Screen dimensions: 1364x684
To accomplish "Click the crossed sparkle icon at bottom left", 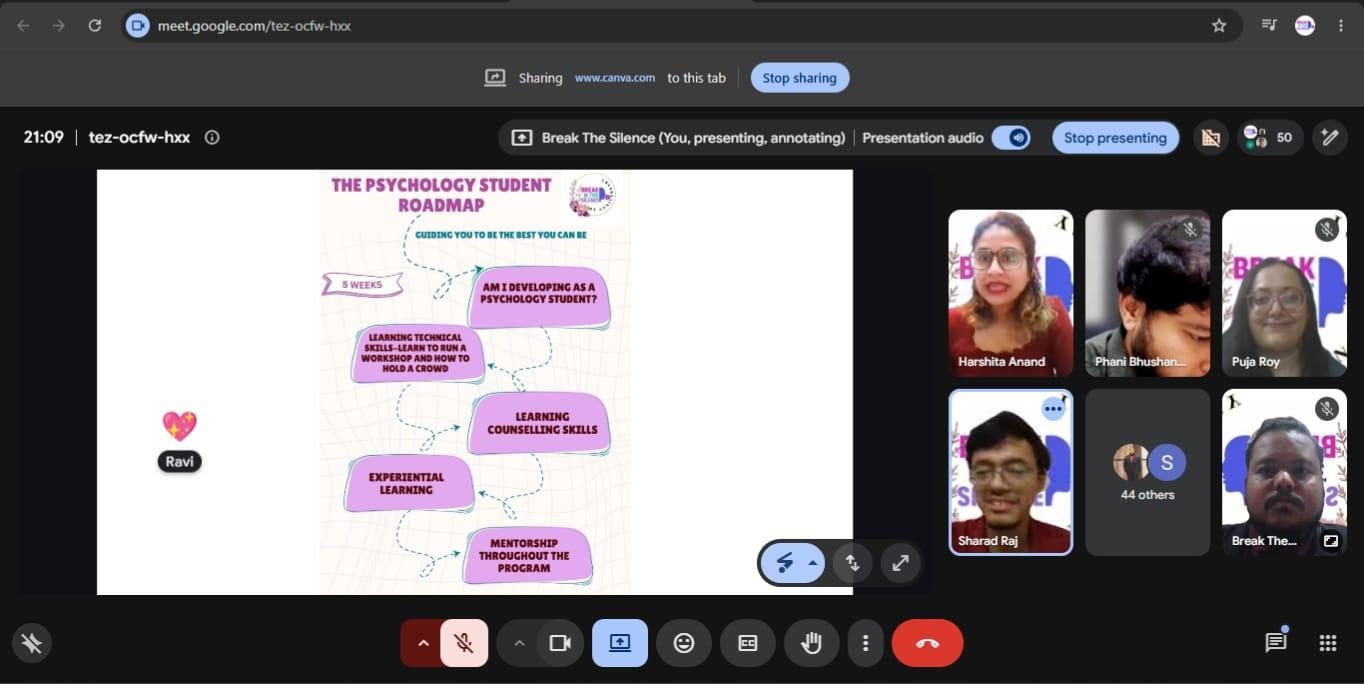I will [31, 643].
